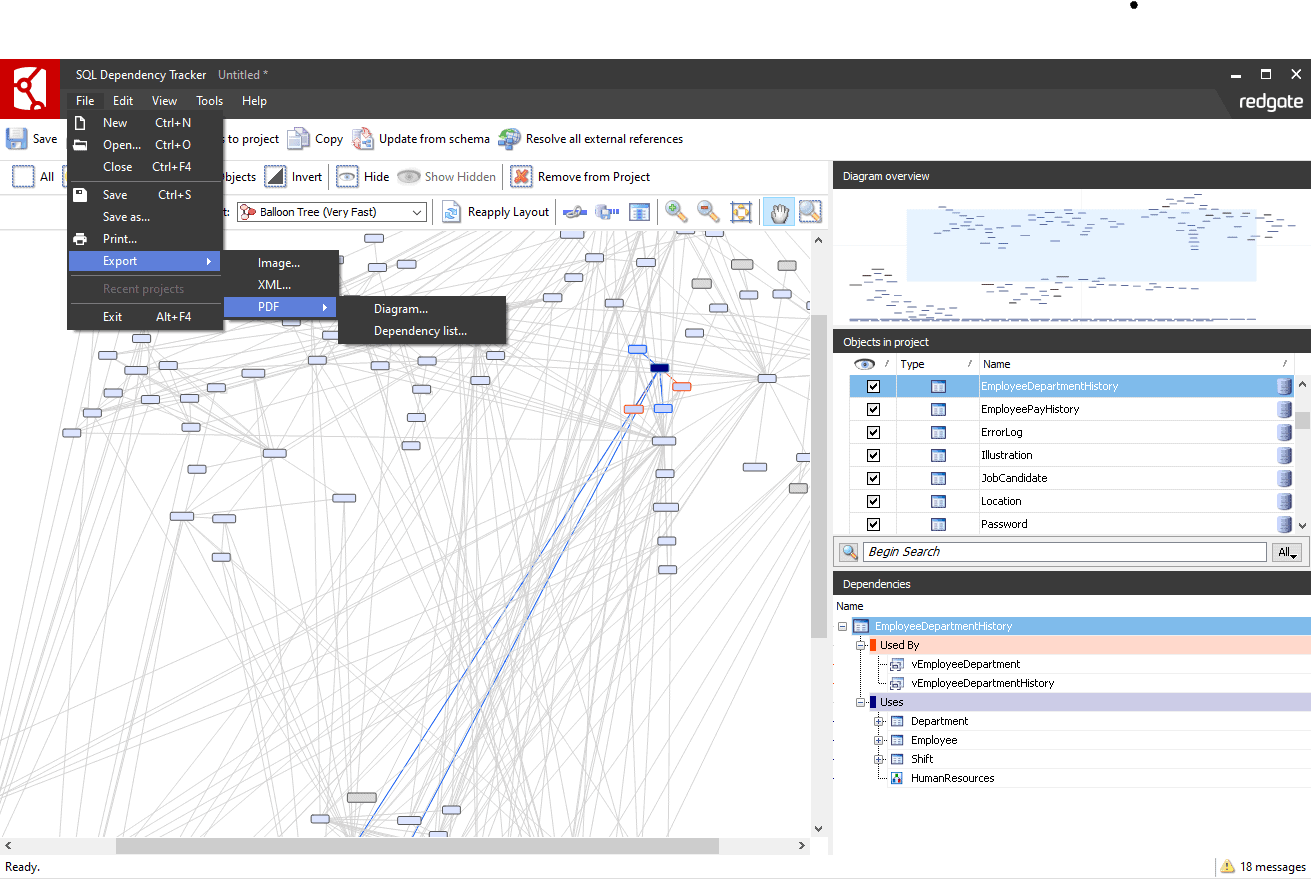Click the objects list scroll down arrow
Image resolution: width=1311 pixels, height=879 pixels.
(x=1303, y=525)
